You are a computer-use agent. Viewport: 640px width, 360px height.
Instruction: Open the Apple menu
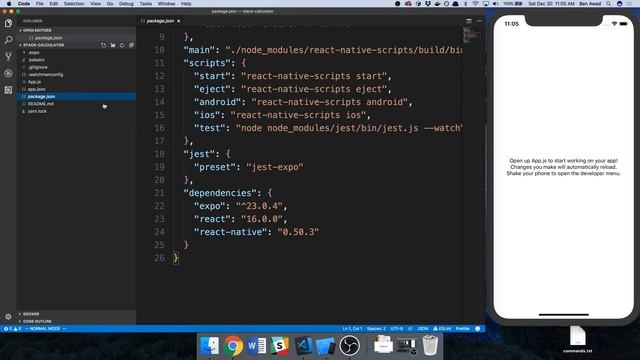pyautogui.click(x=9, y=4)
